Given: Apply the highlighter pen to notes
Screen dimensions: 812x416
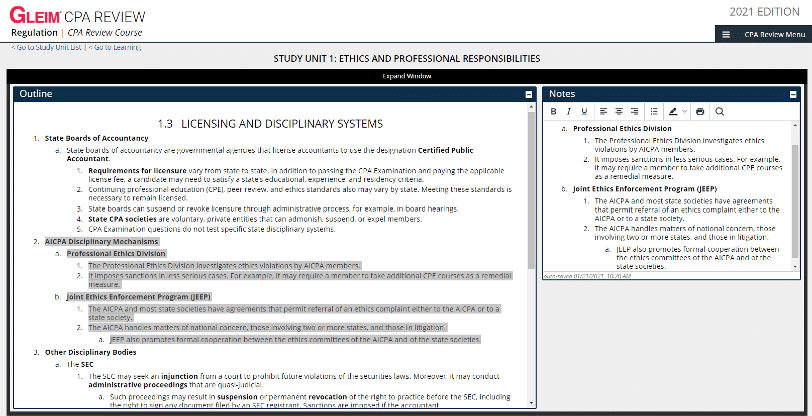Looking at the screenshot, I should tap(673, 111).
